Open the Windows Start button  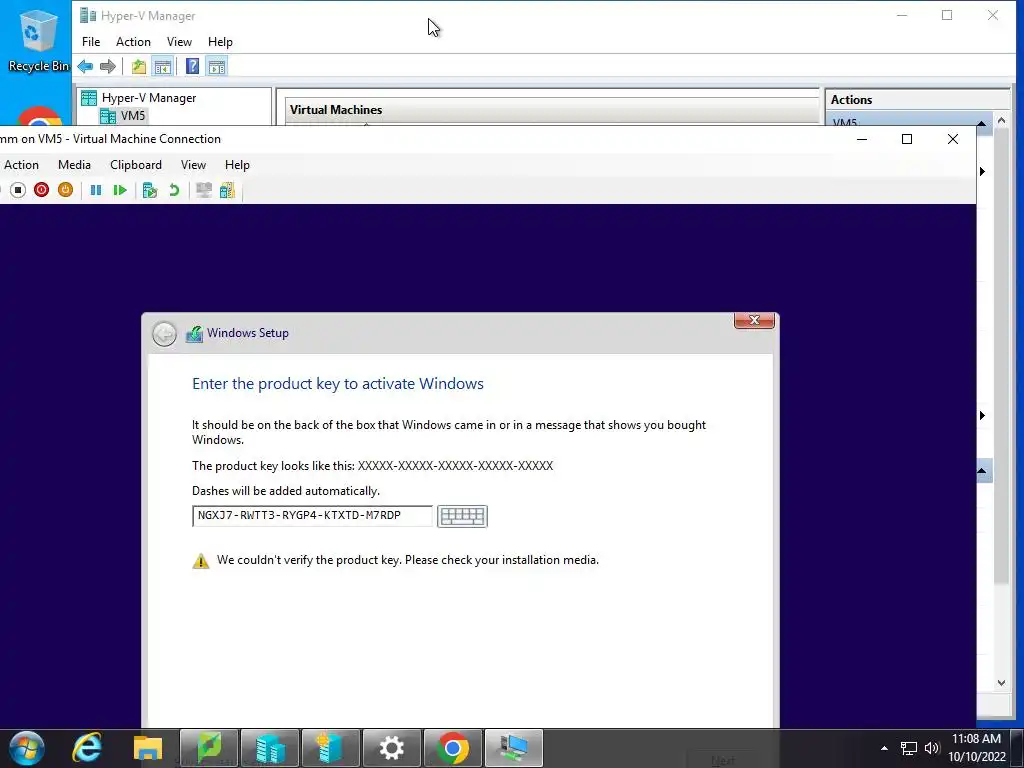point(27,748)
